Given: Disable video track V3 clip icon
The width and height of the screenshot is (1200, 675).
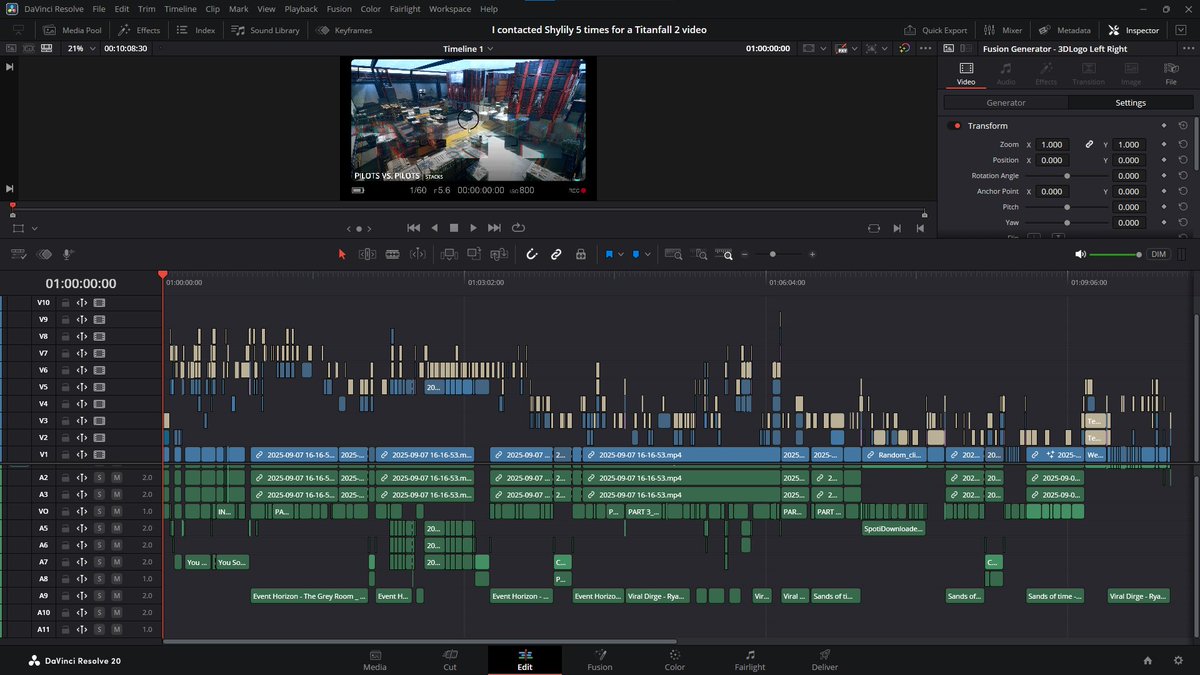Looking at the screenshot, I should tap(99, 421).
